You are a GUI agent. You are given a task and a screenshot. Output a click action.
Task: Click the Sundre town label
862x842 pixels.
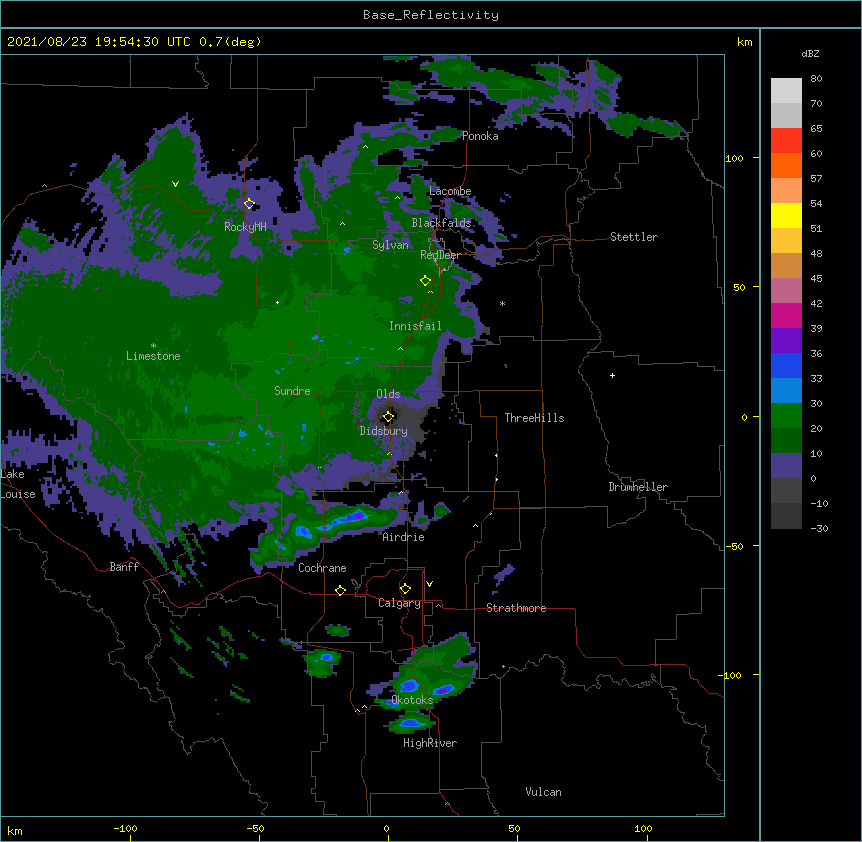tap(292, 391)
